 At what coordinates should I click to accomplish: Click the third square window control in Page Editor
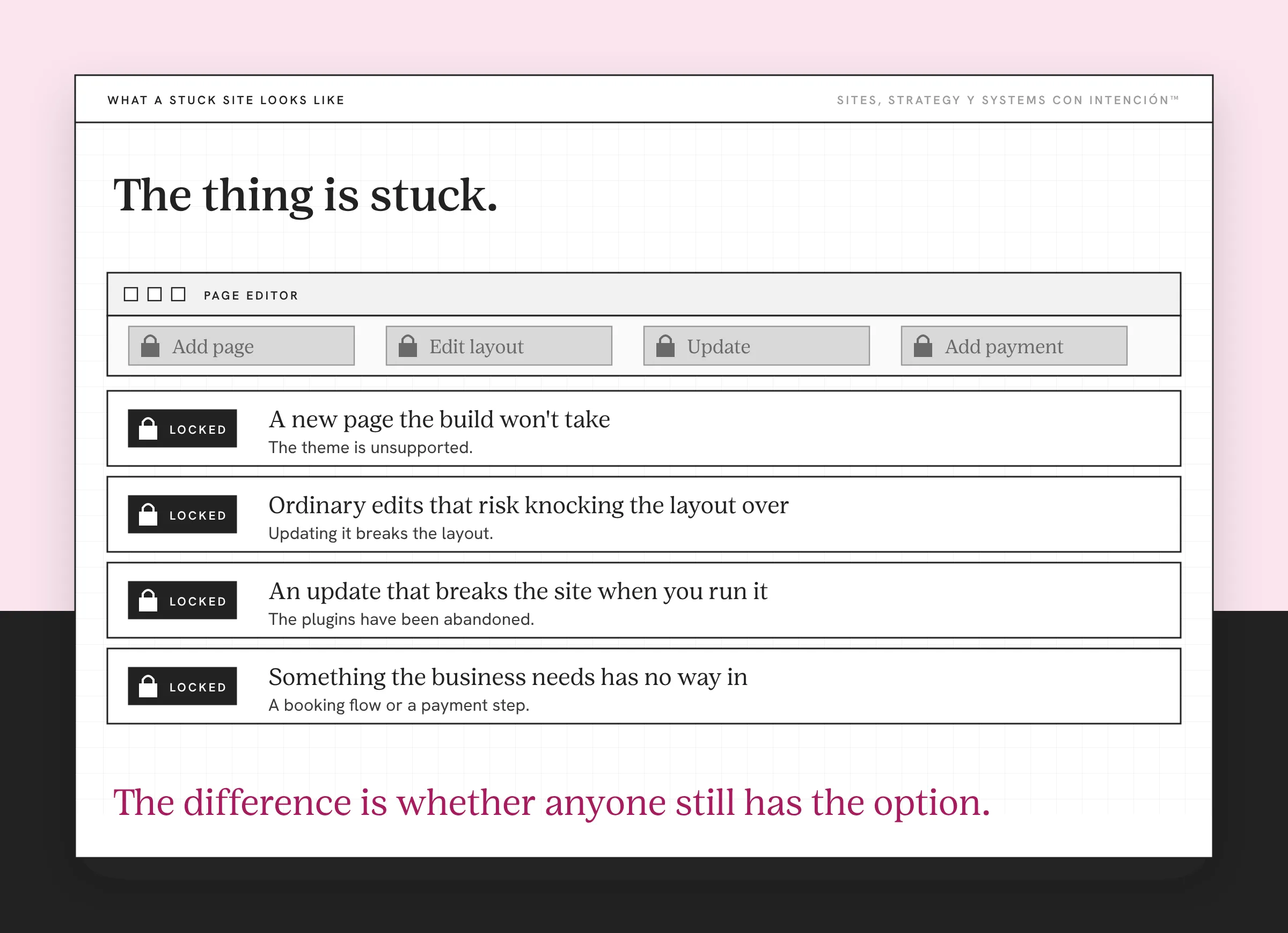pyautogui.click(x=178, y=294)
